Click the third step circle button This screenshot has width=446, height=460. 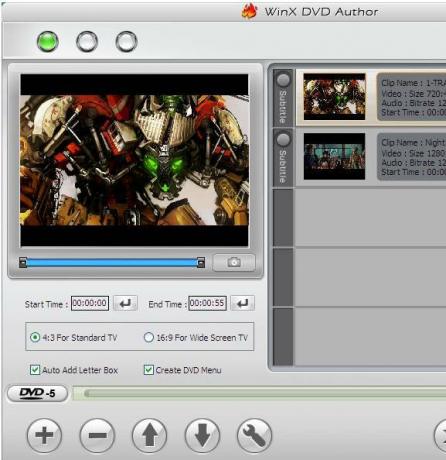[x=126, y=42]
